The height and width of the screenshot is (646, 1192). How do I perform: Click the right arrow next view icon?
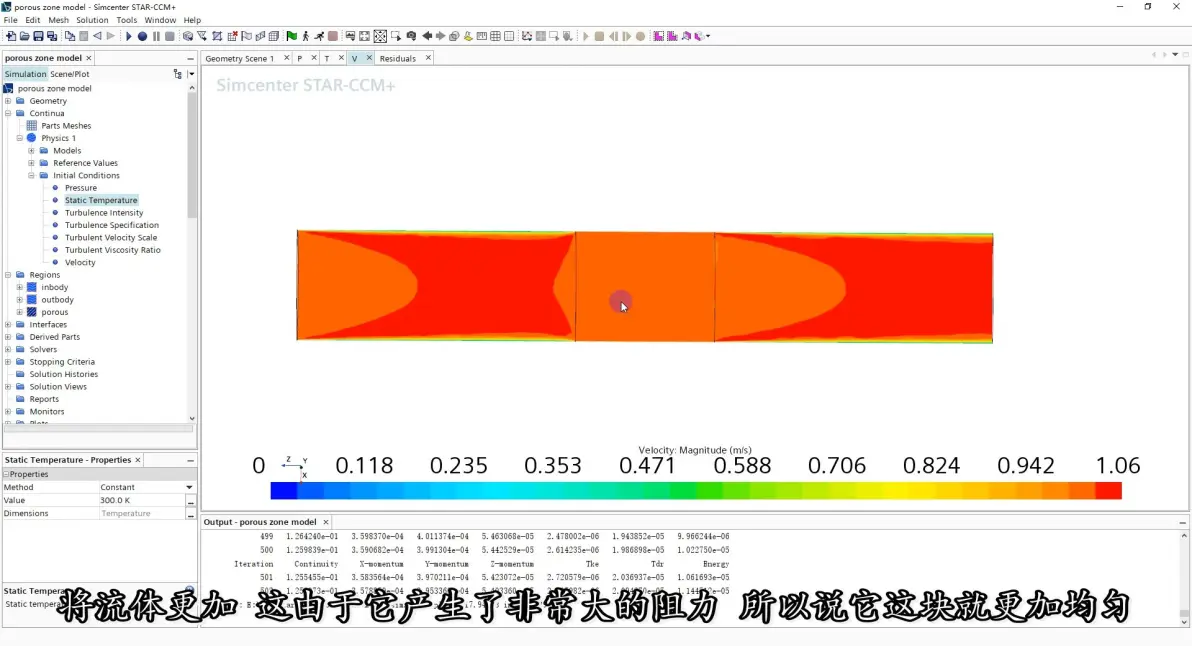440,36
